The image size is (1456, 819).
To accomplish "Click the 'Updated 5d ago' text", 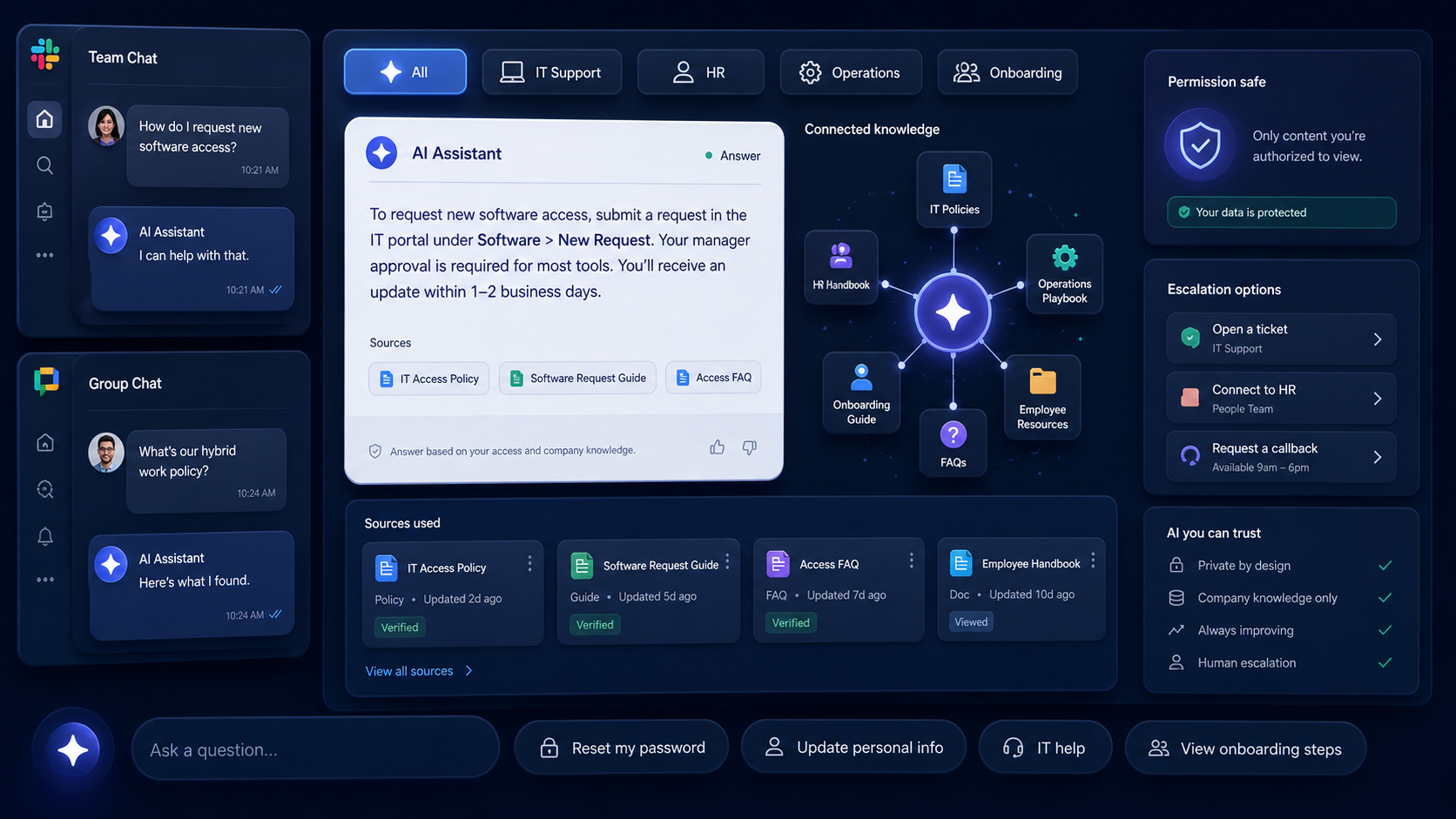I will click(657, 597).
